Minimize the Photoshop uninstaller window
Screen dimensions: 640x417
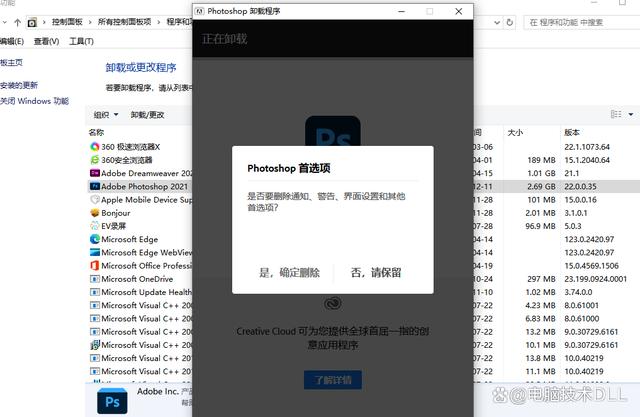[x=402, y=11]
